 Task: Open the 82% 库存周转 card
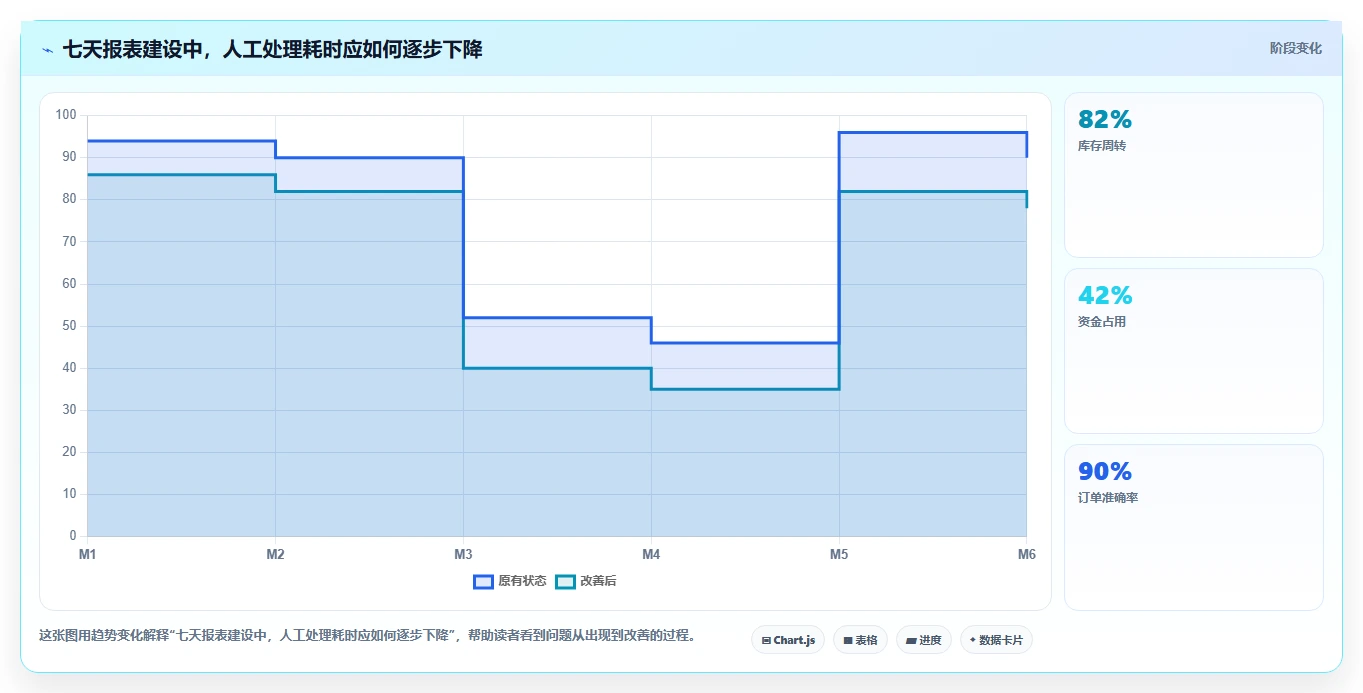pyautogui.click(x=1194, y=175)
